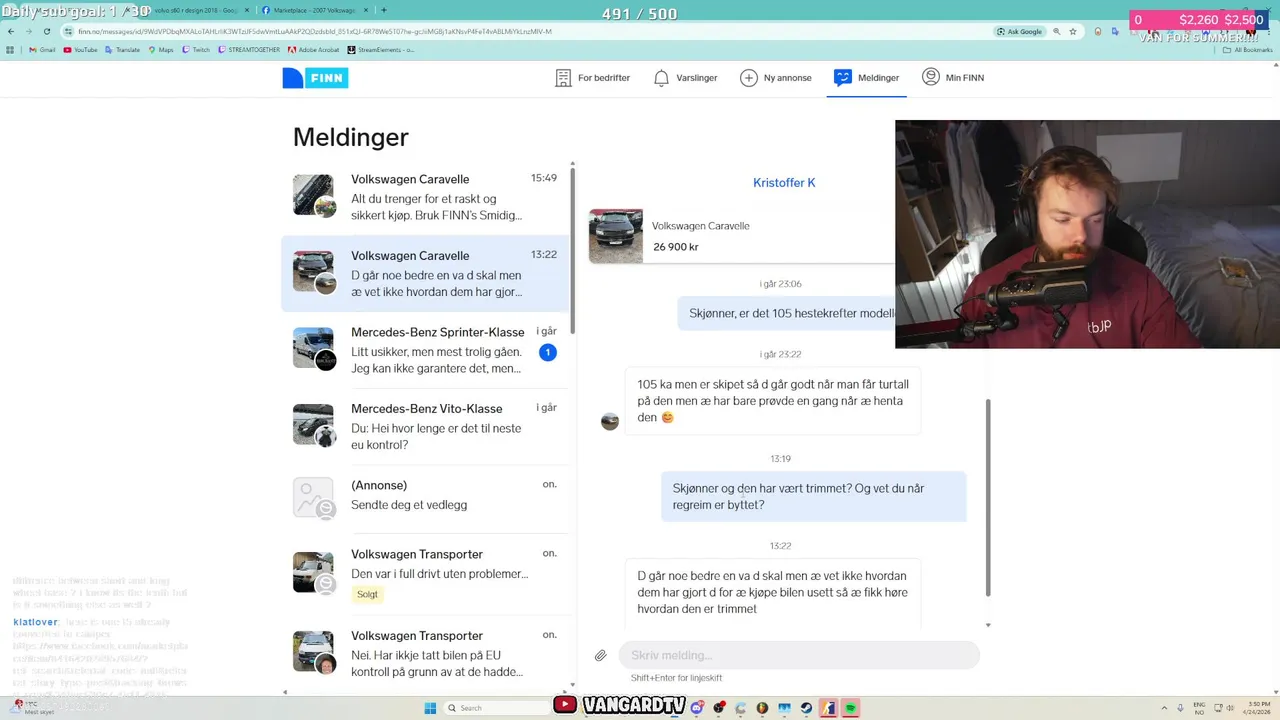Open the StreamElements bookmark
This screenshot has width=1280, height=720.
(x=381, y=49)
